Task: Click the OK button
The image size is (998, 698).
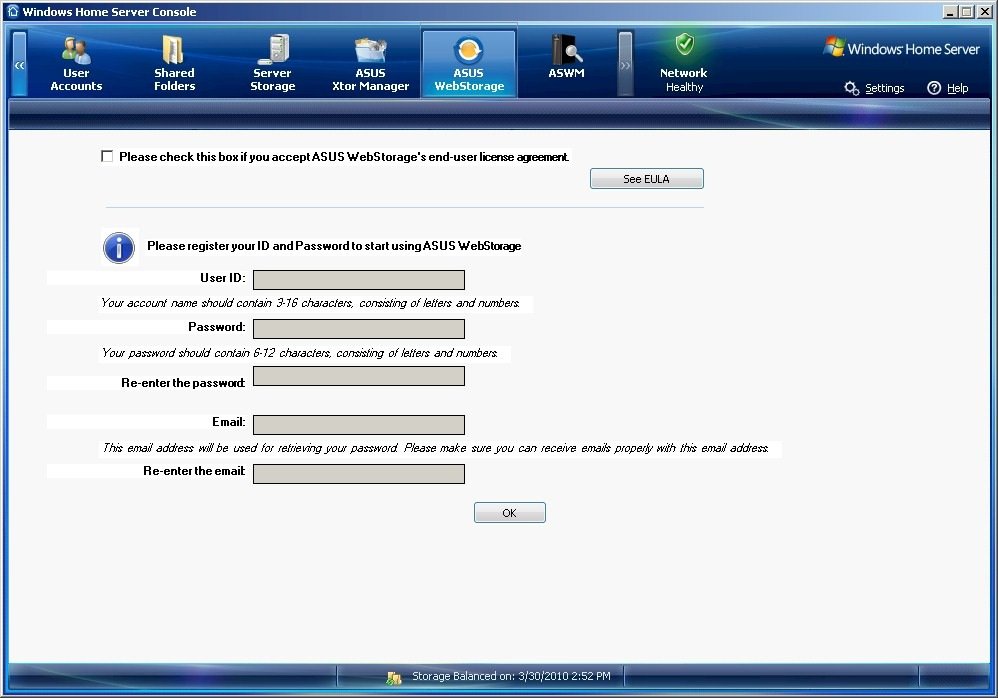Action: pos(510,513)
